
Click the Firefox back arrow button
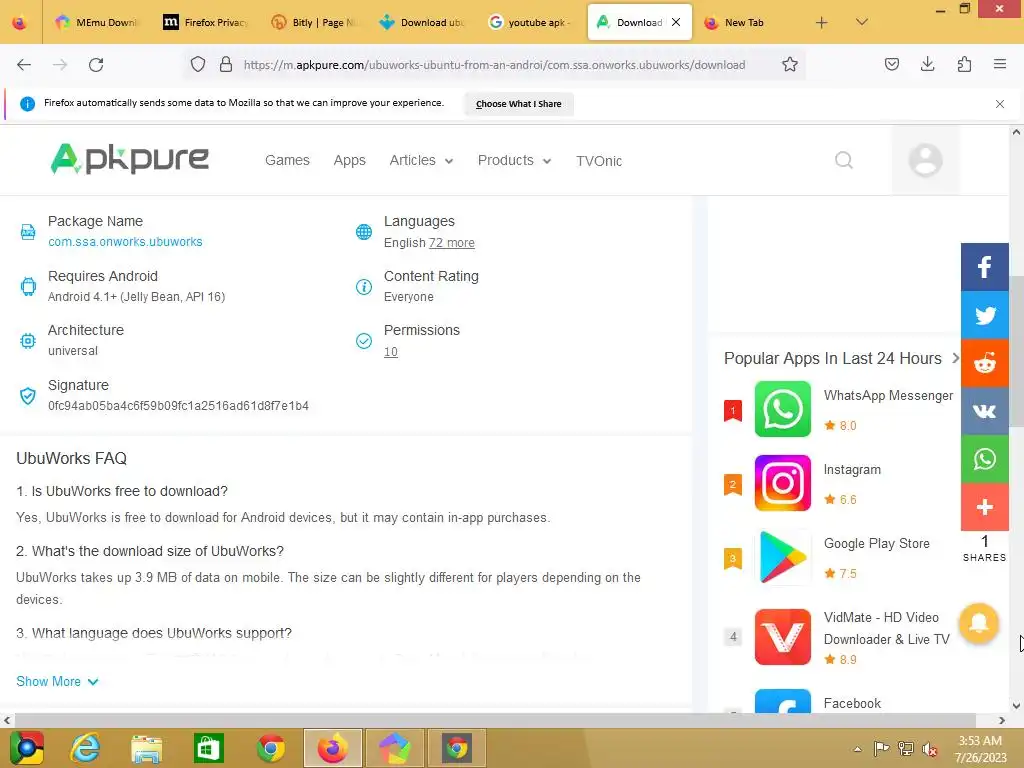coord(24,65)
